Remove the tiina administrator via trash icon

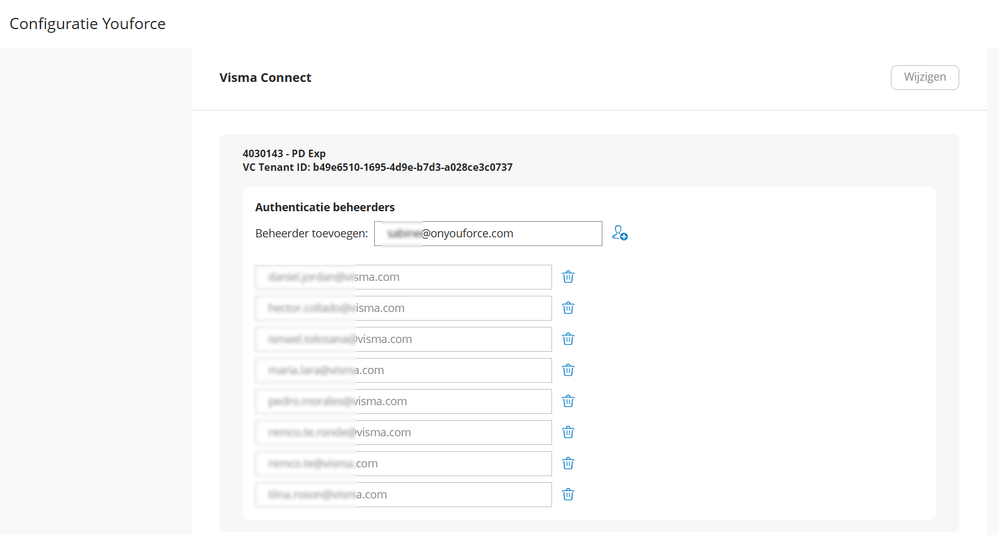click(x=568, y=494)
